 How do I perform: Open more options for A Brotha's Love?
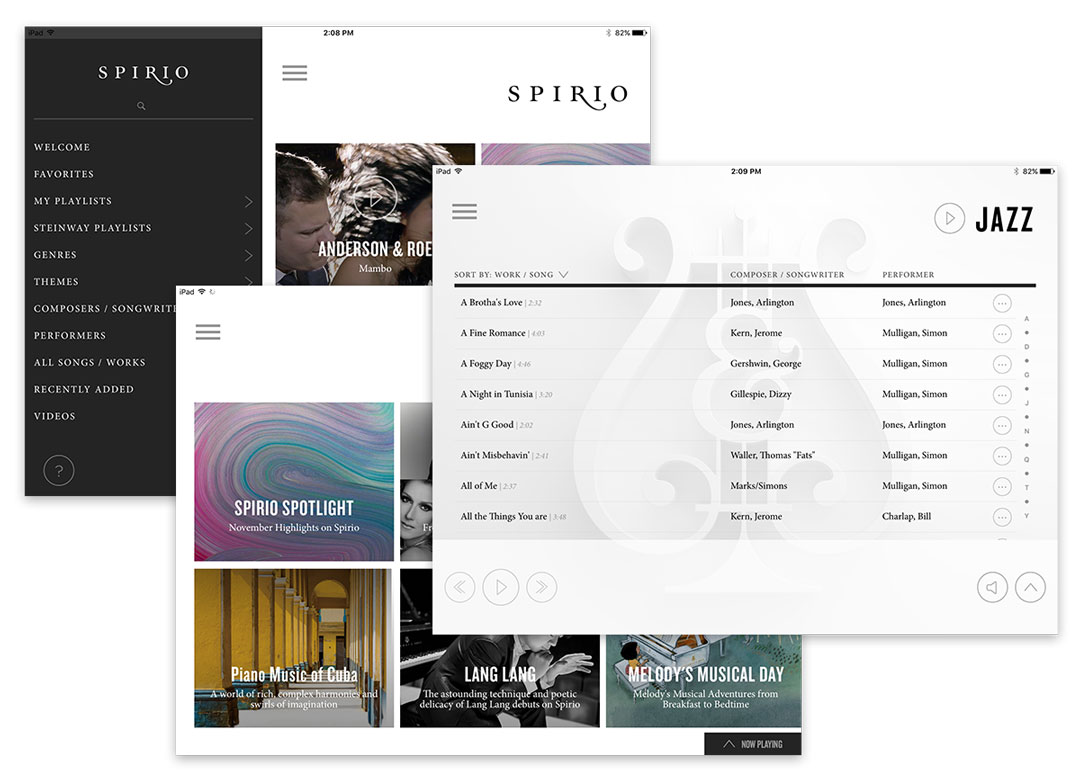pyautogui.click(x=1002, y=303)
